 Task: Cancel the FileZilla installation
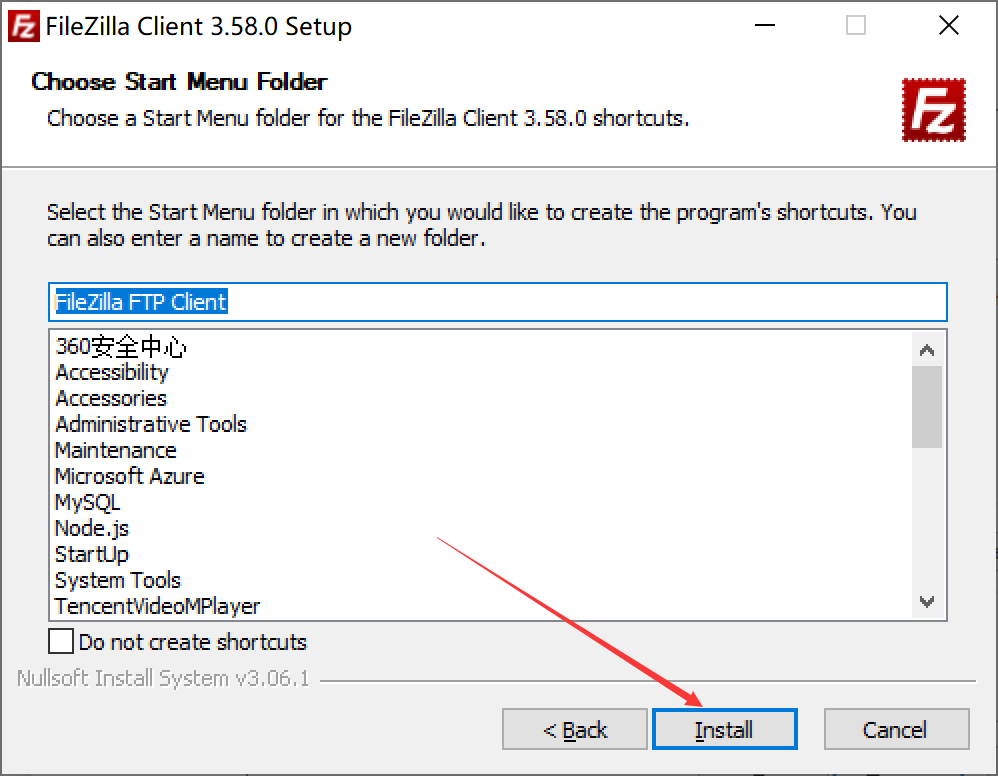(x=896, y=729)
